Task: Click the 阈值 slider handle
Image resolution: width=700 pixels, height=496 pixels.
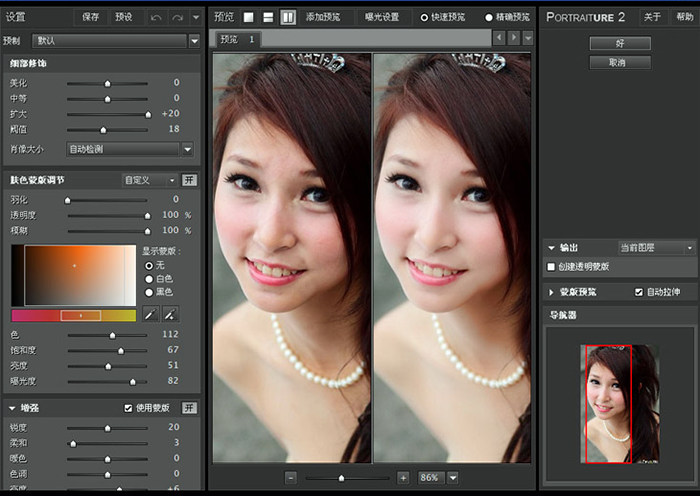Action: click(x=103, y=130)
